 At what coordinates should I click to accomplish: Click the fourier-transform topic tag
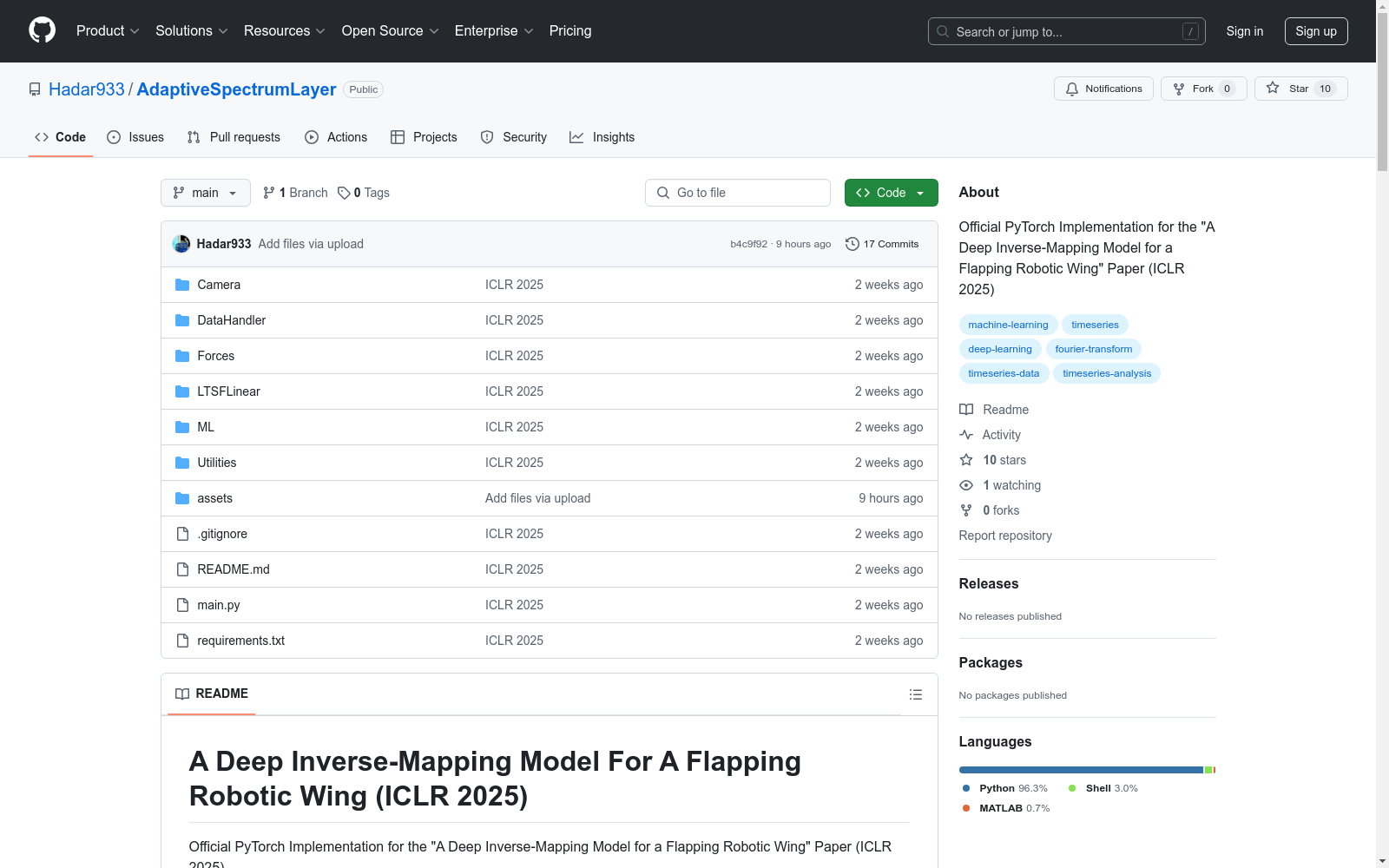pos(1094,349)
